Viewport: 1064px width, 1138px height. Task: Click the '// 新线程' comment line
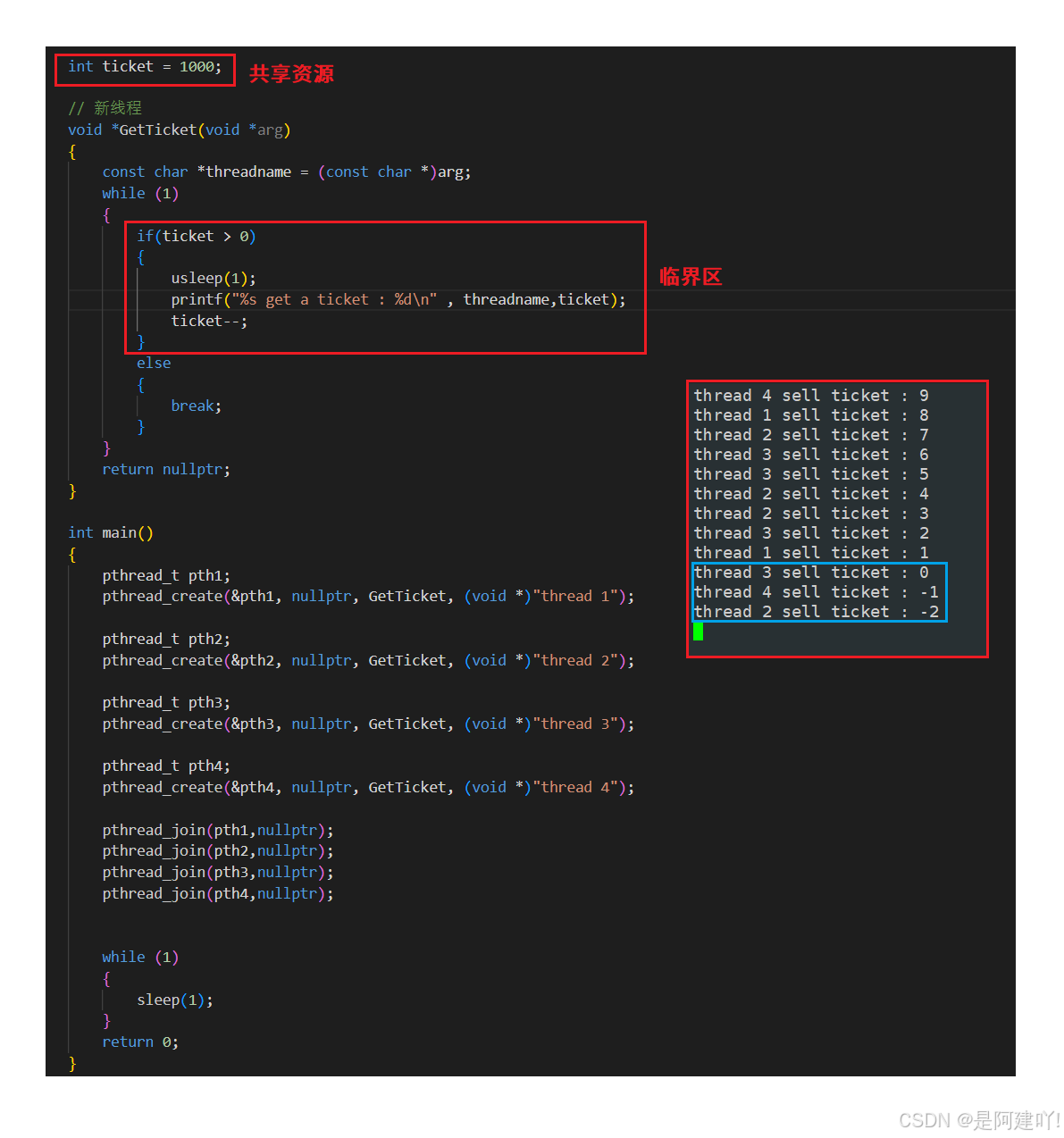click(x=105, y=108)
